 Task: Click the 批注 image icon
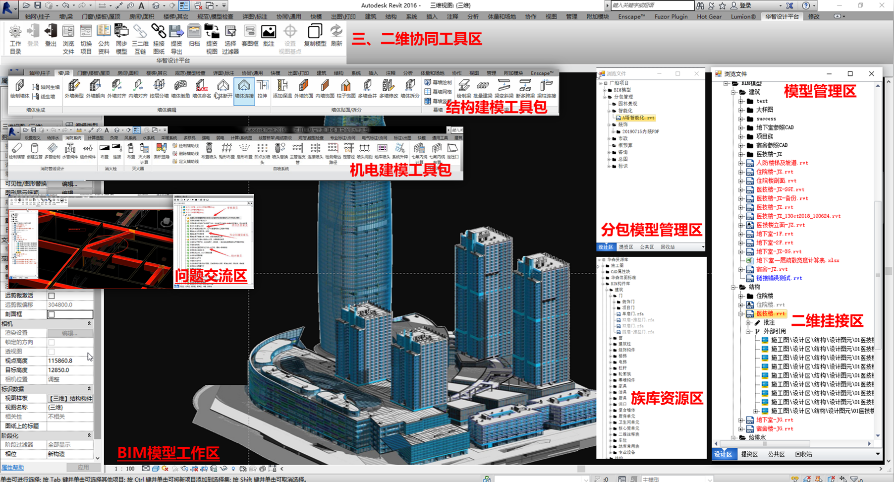pos(269,32)
